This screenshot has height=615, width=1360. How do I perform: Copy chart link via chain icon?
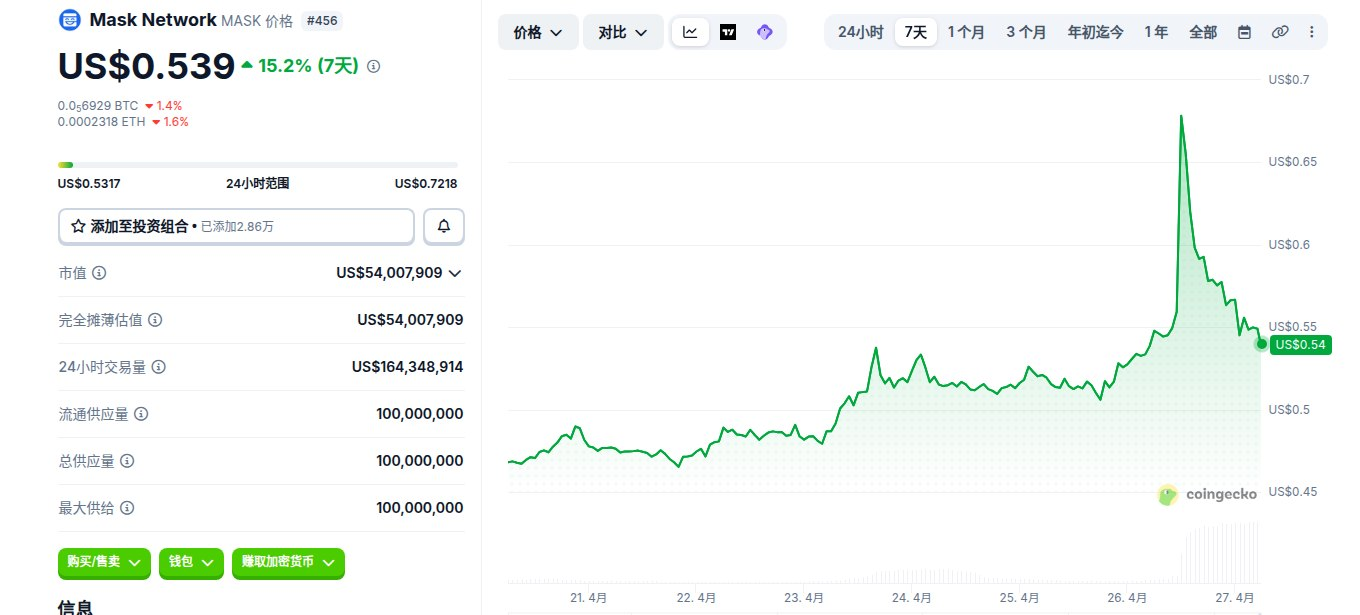pyautogui.click(x=1280, y=32)
